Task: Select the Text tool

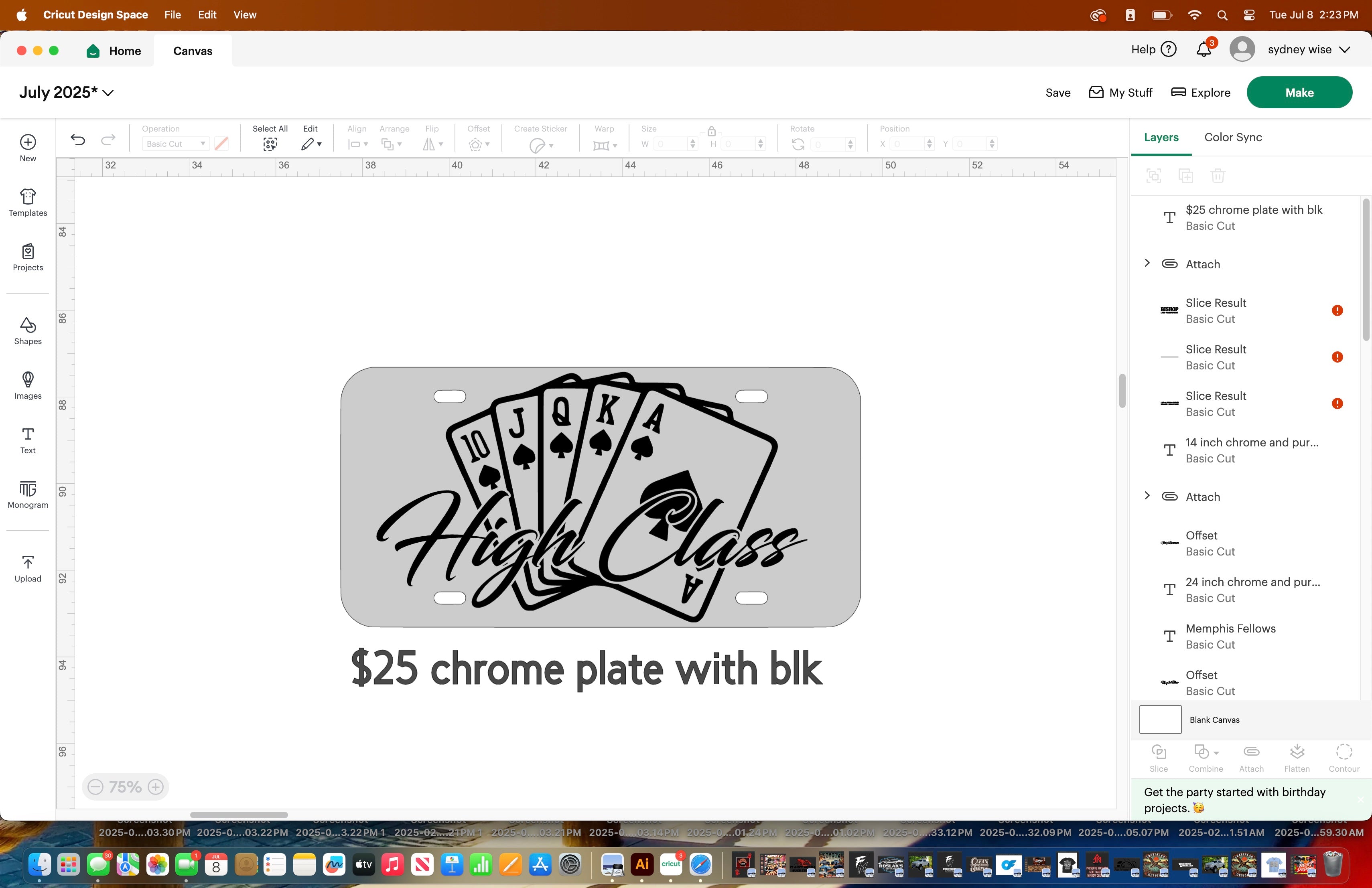Action: (28, 440)
